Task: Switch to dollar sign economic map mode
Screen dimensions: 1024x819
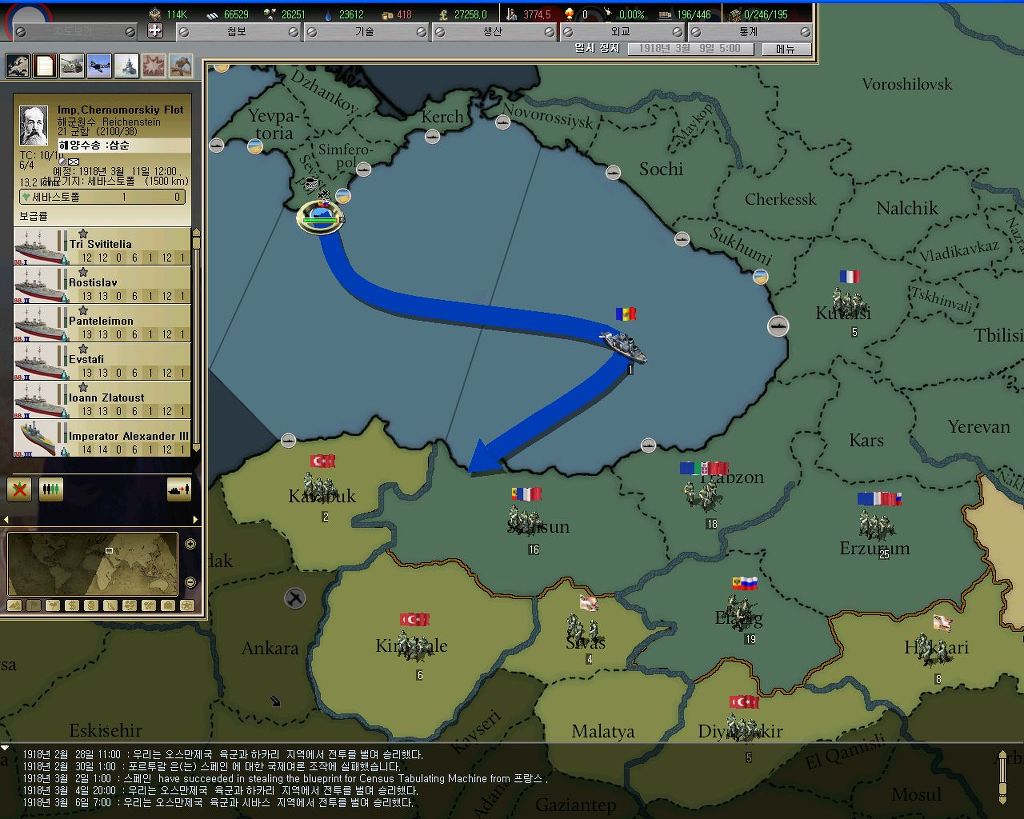Action: tap(72, 605)
